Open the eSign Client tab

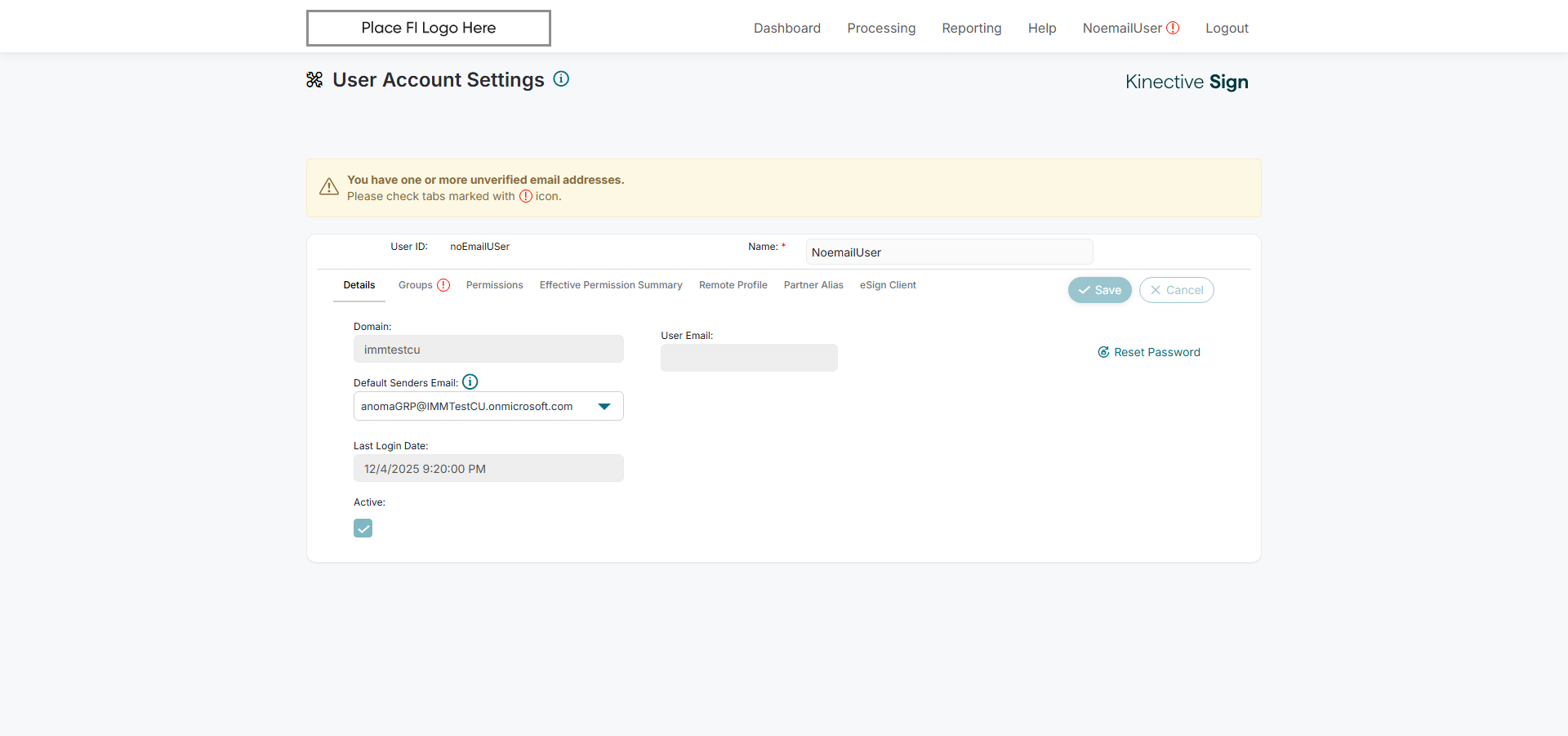(888, 285)
